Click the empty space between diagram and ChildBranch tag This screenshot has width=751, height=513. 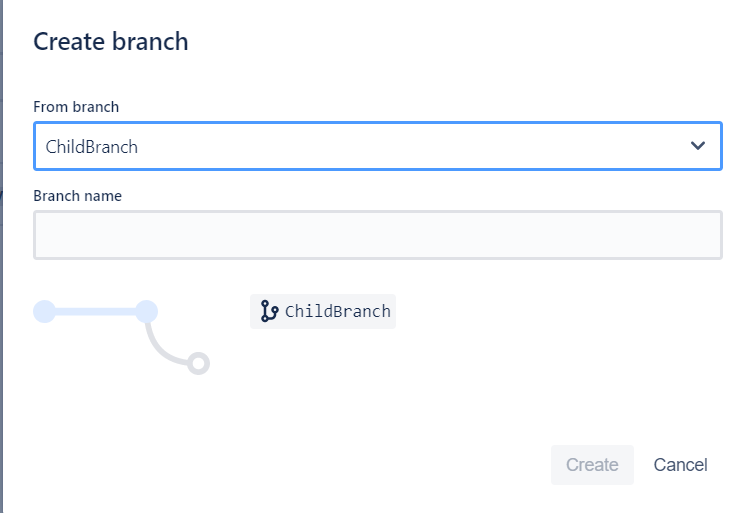click(230, 311)
